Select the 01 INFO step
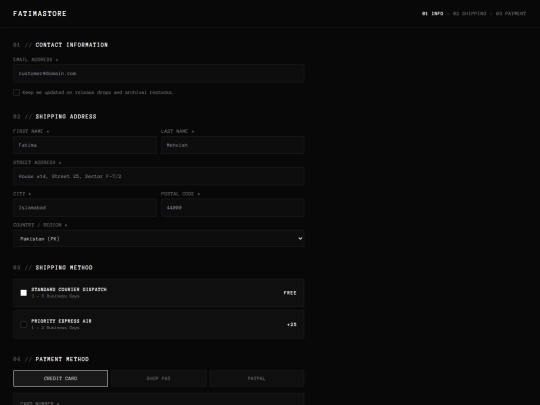The width and height of the screenshot is (540, 405). [433, 13]
